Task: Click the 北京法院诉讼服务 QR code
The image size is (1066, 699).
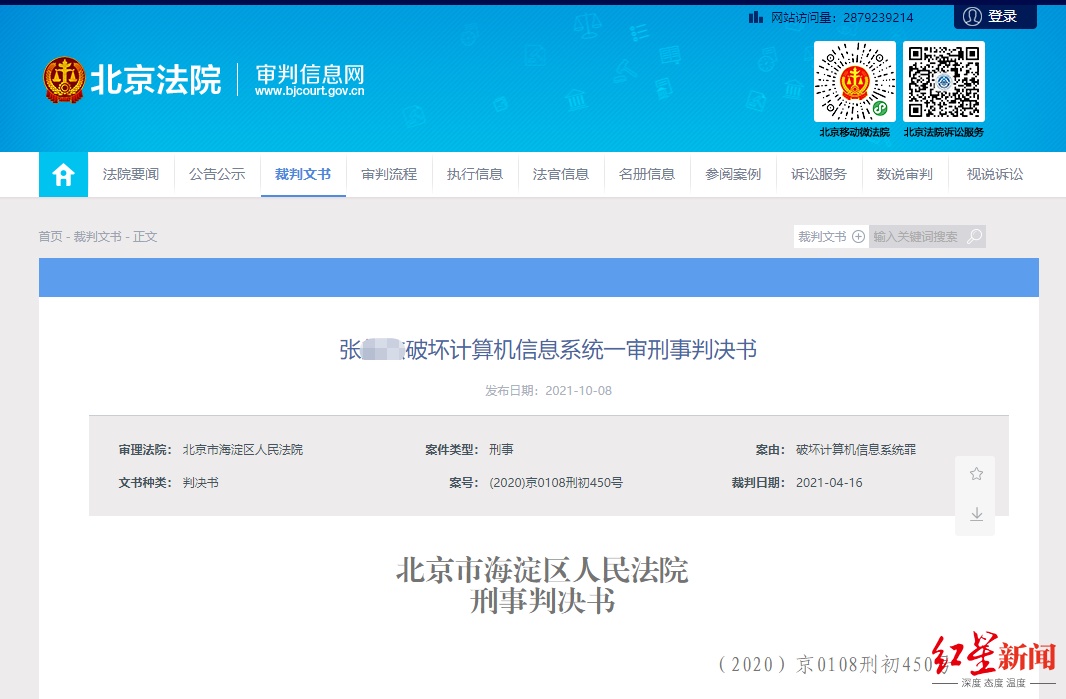Action: [x=943, y=82]
